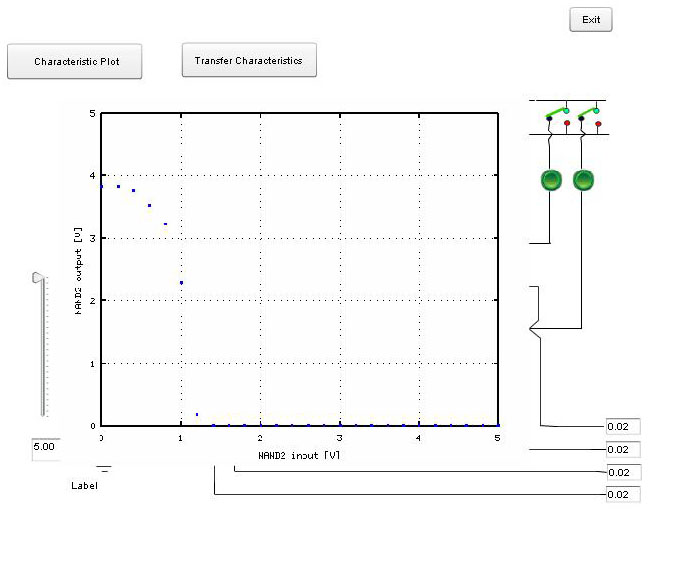Viewport: 677px width, 569px height.
Task: Click the left green LED indicator
Action: 551,181
